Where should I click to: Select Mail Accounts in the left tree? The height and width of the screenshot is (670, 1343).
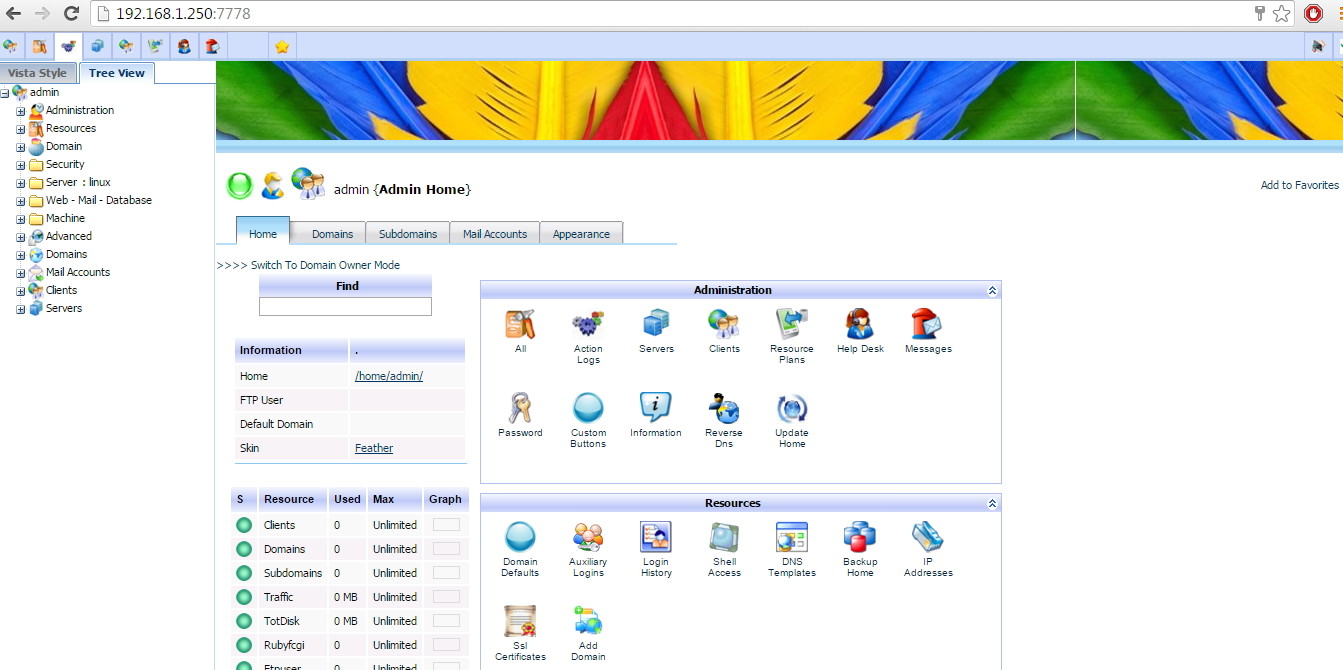78,272
